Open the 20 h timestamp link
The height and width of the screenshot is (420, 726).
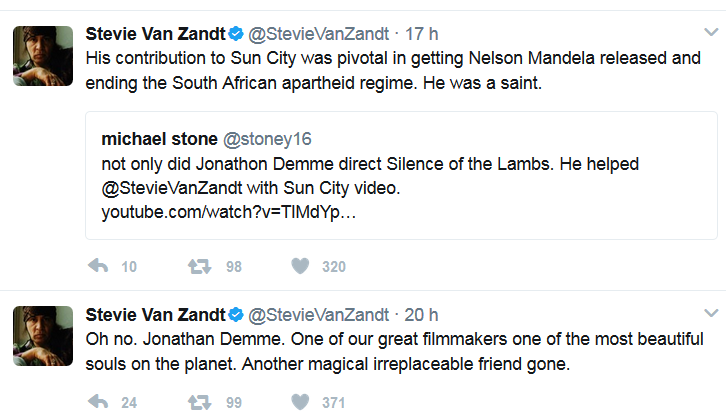point(421,315)
